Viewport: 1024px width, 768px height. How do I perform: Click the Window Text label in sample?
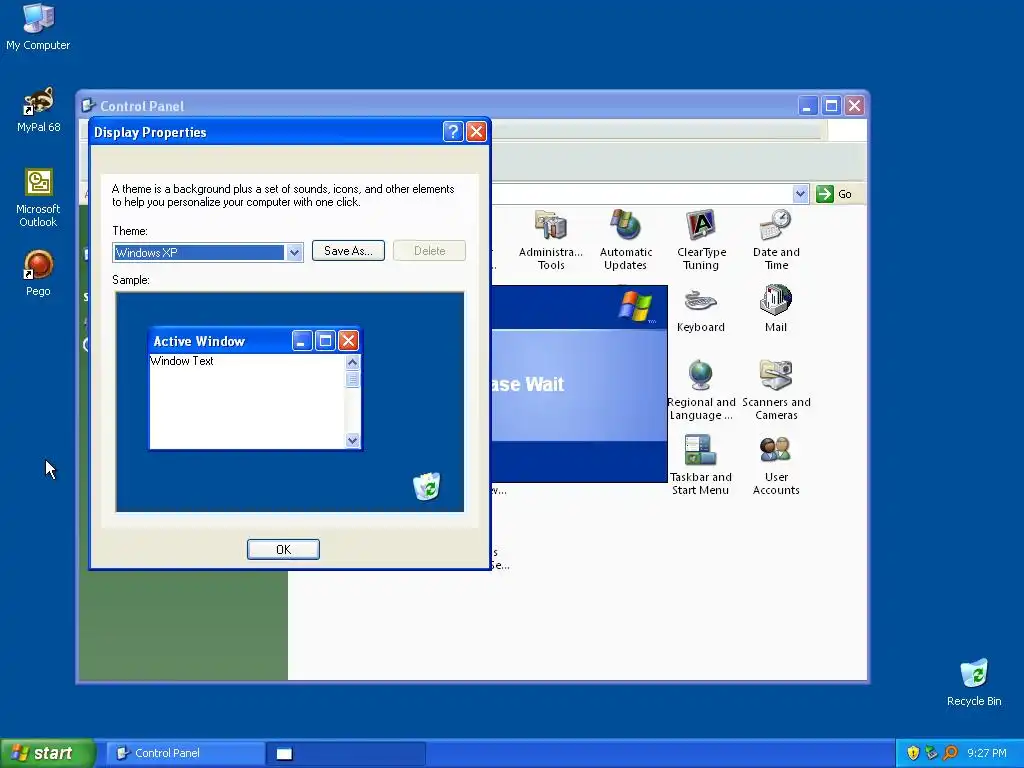tap(182, 360)
